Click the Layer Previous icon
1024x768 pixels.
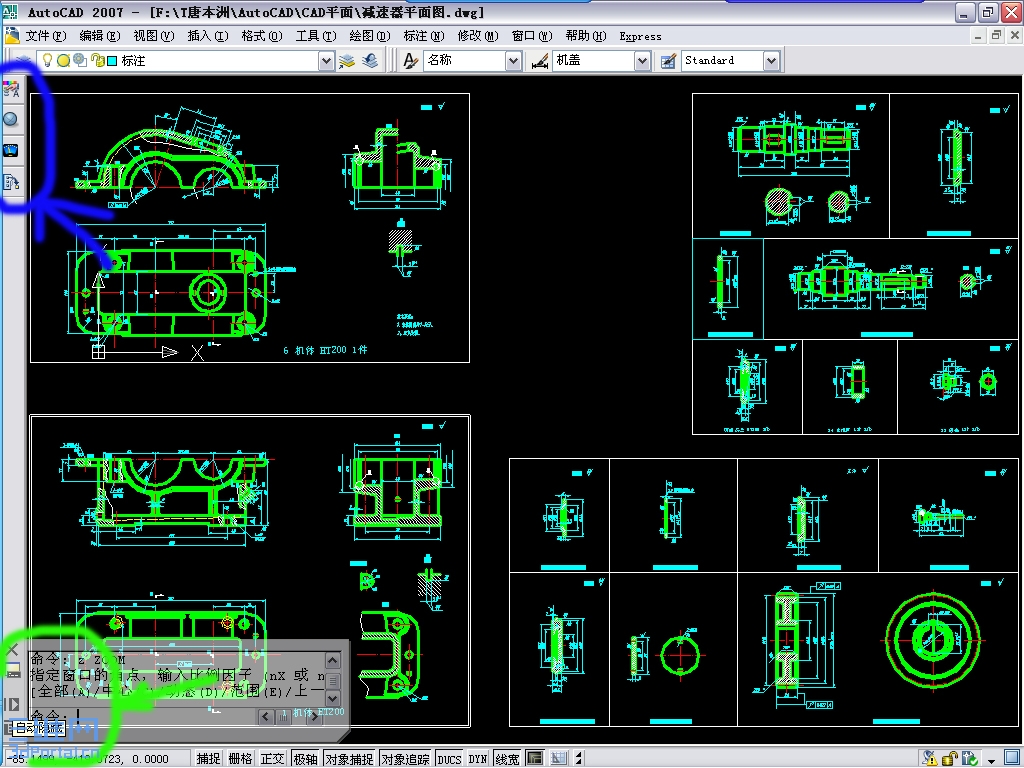[x=371, y=60]
